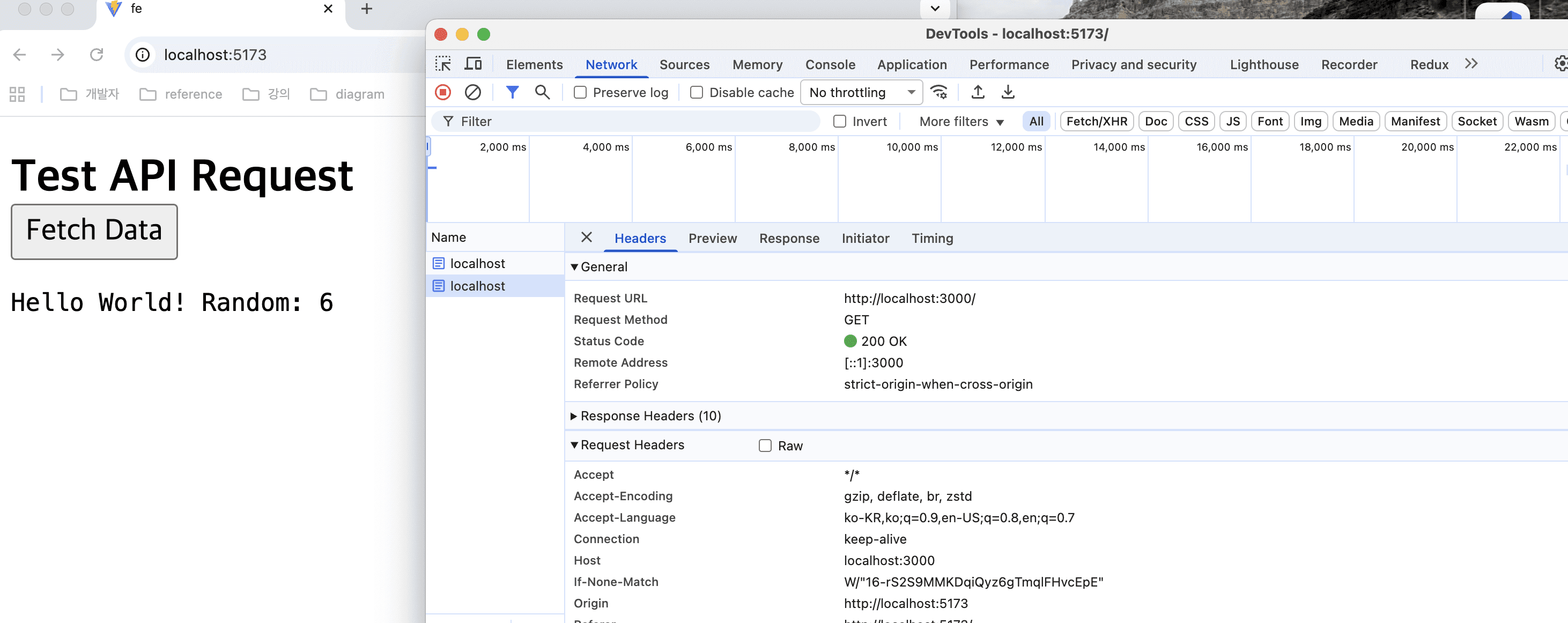Enable Preserve log checkbox
The image size is (1568, 623).
coord(580,92)
